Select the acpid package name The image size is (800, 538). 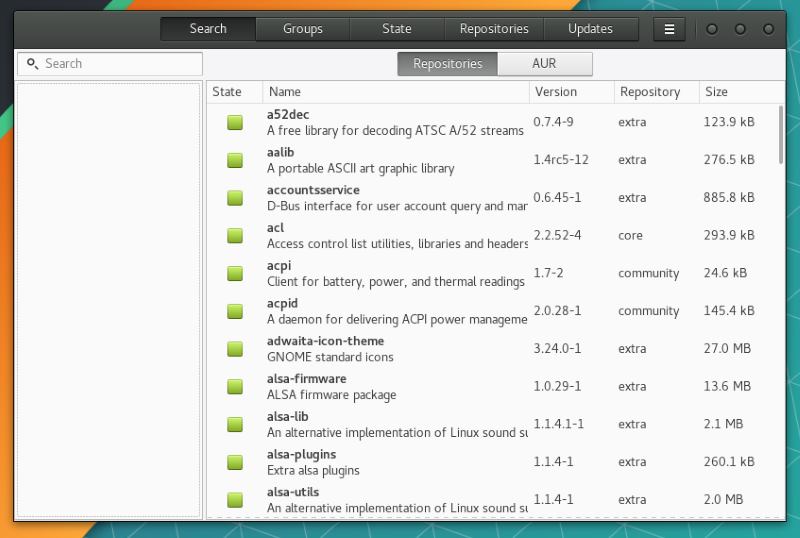pyautogui.click(x=282, y=303)
